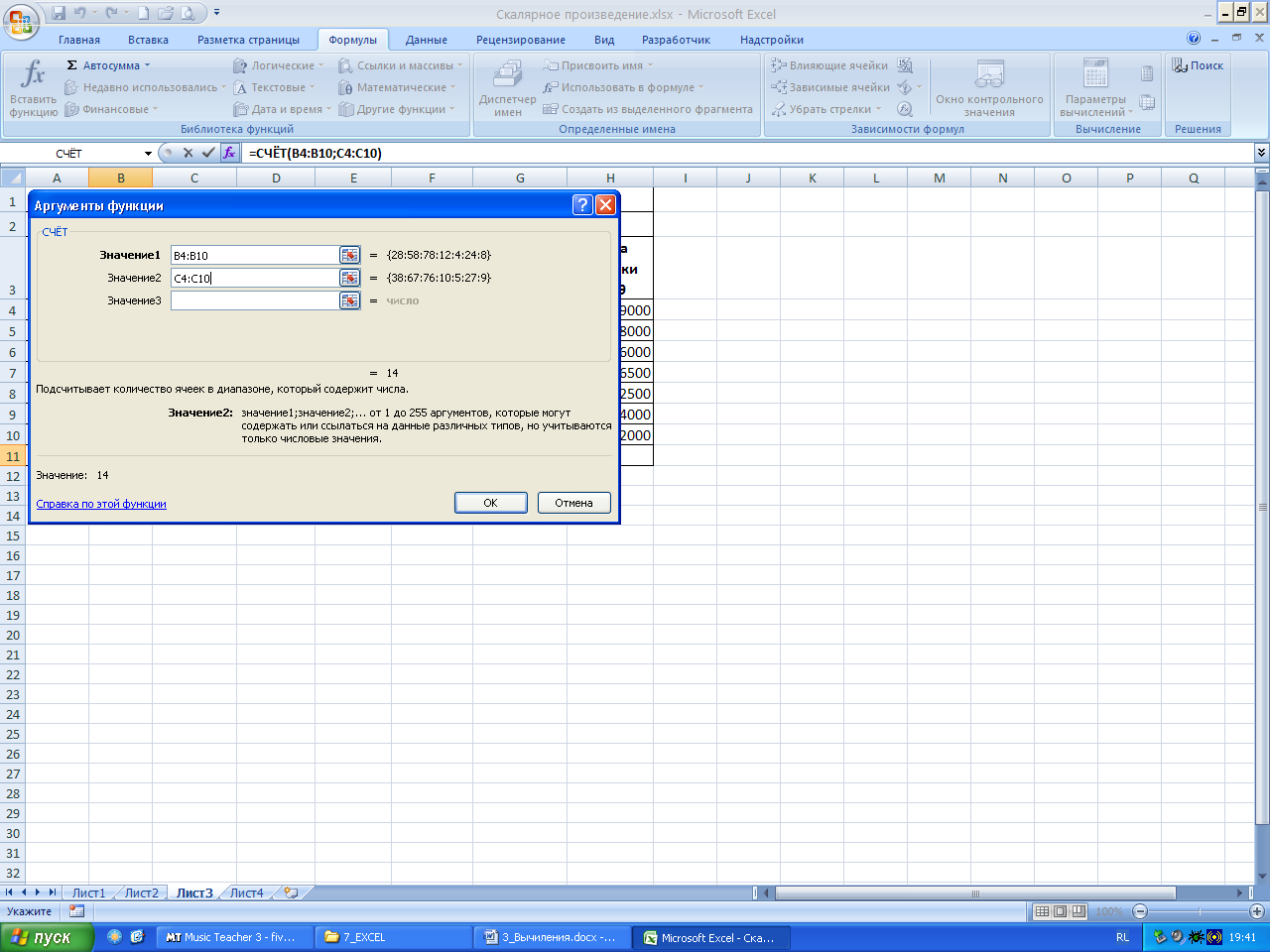Screen dimensions: 1270x952
Task: Click Trace Dependents
Action: click(x=830, y=87)
